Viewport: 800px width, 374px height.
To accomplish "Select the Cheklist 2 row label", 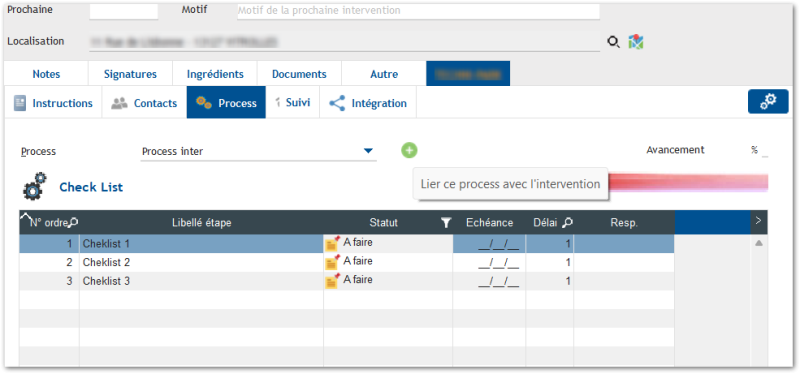I will coord(106,262).
